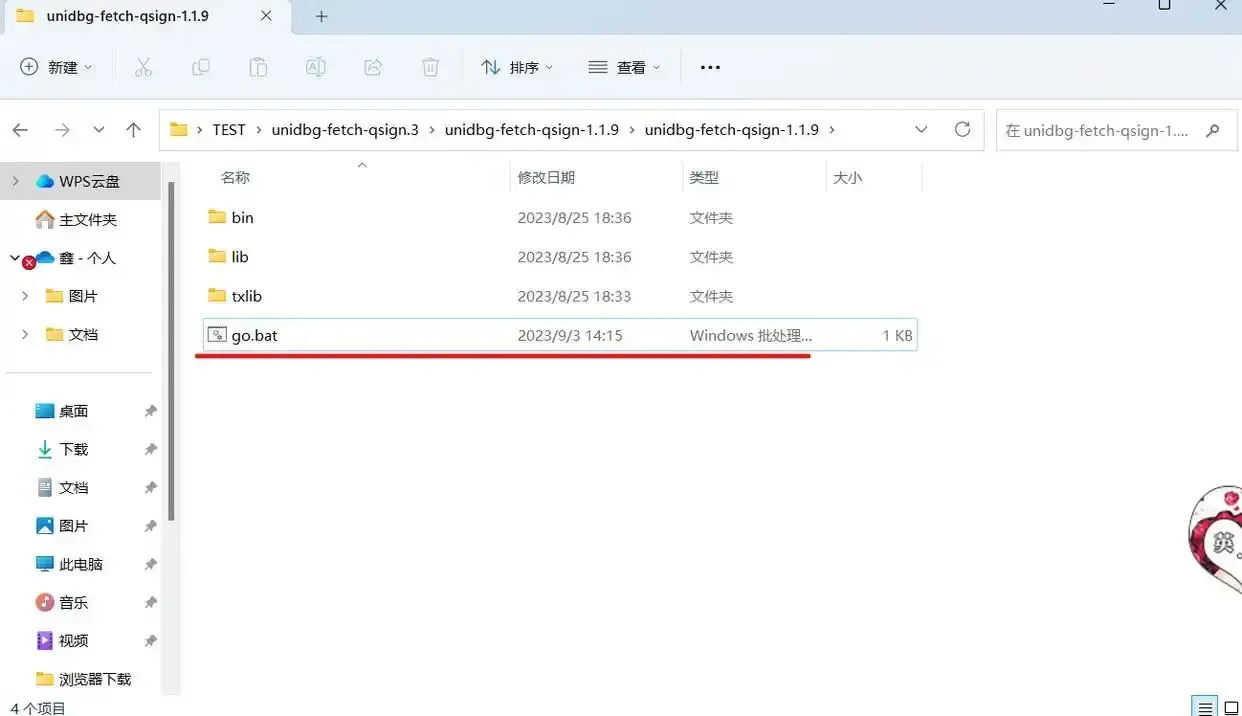Click TEST in the address breadcrumb
This screenshot has width=1242, height=716.
pos(228,130)
